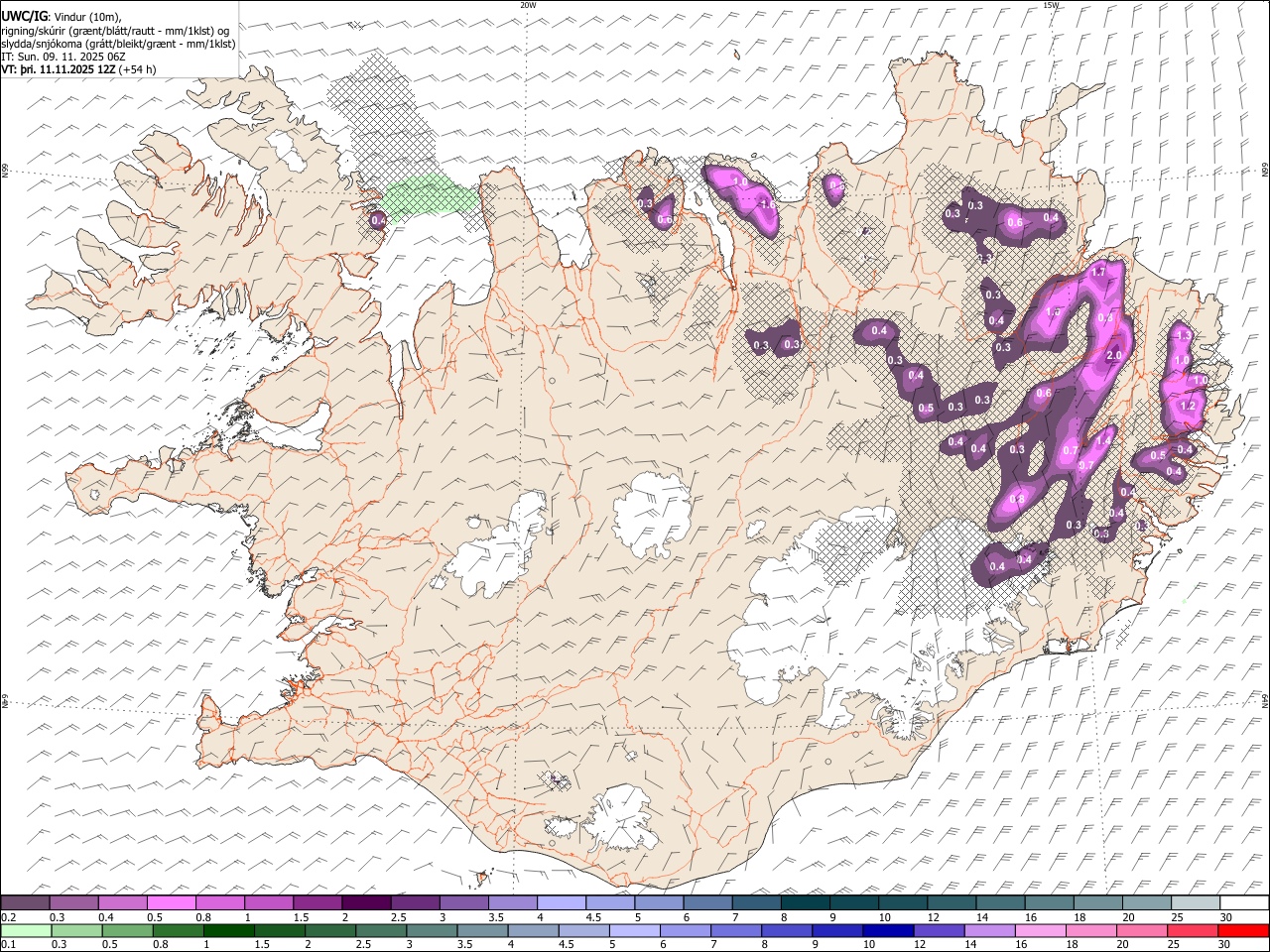The height and width of the screenshot is (952, 1270).
Task: Select top legend swatch between 8 and 9
Action: point(805,902)
